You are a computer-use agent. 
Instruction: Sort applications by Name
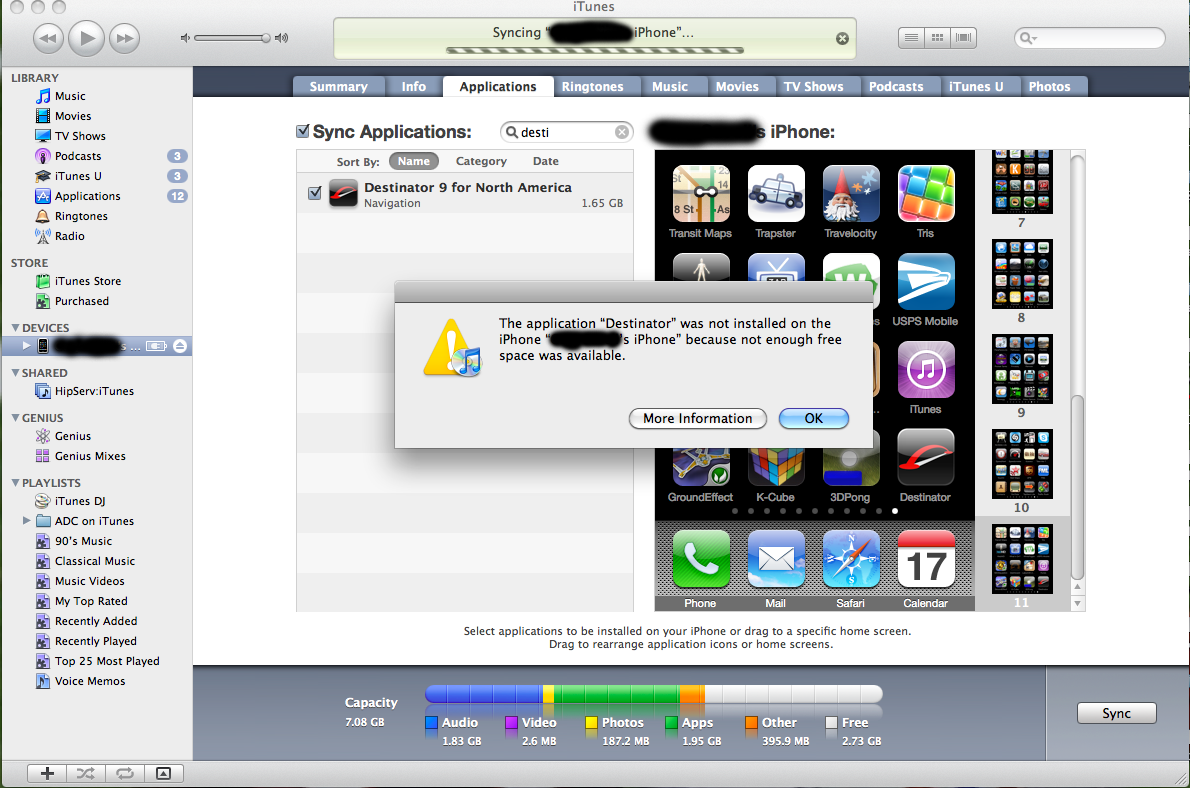(414, 161)
